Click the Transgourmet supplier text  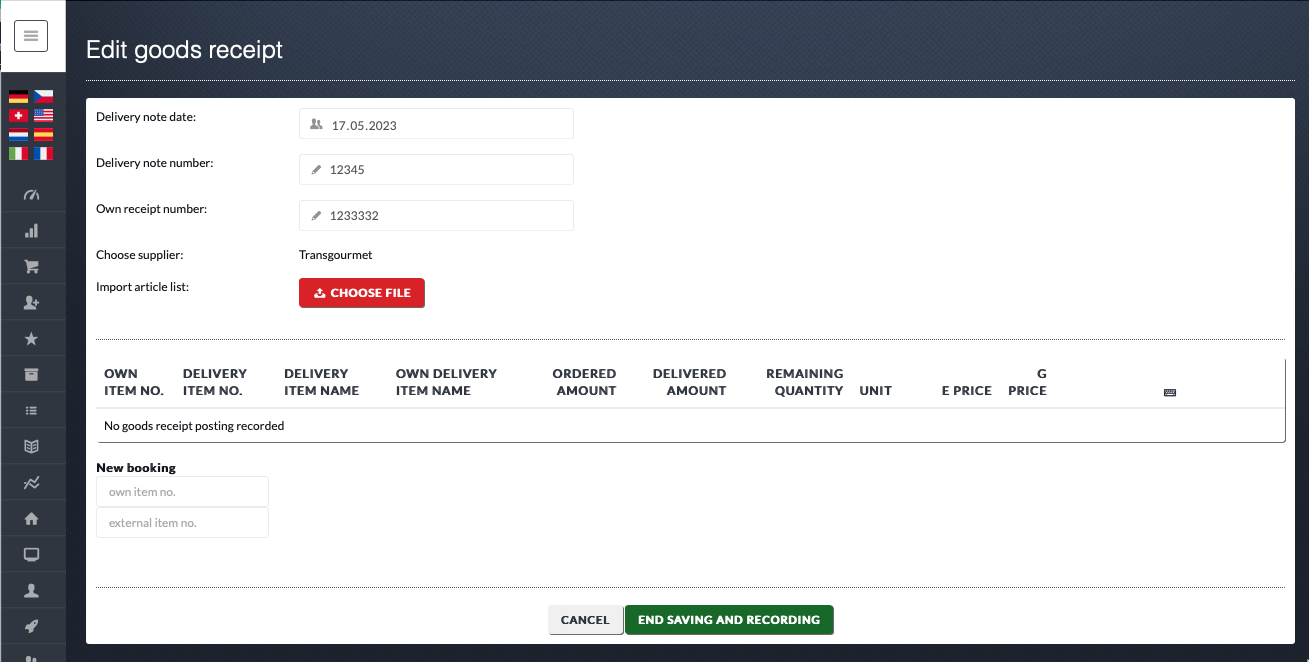pyautogui.click(x=336, y=255)
